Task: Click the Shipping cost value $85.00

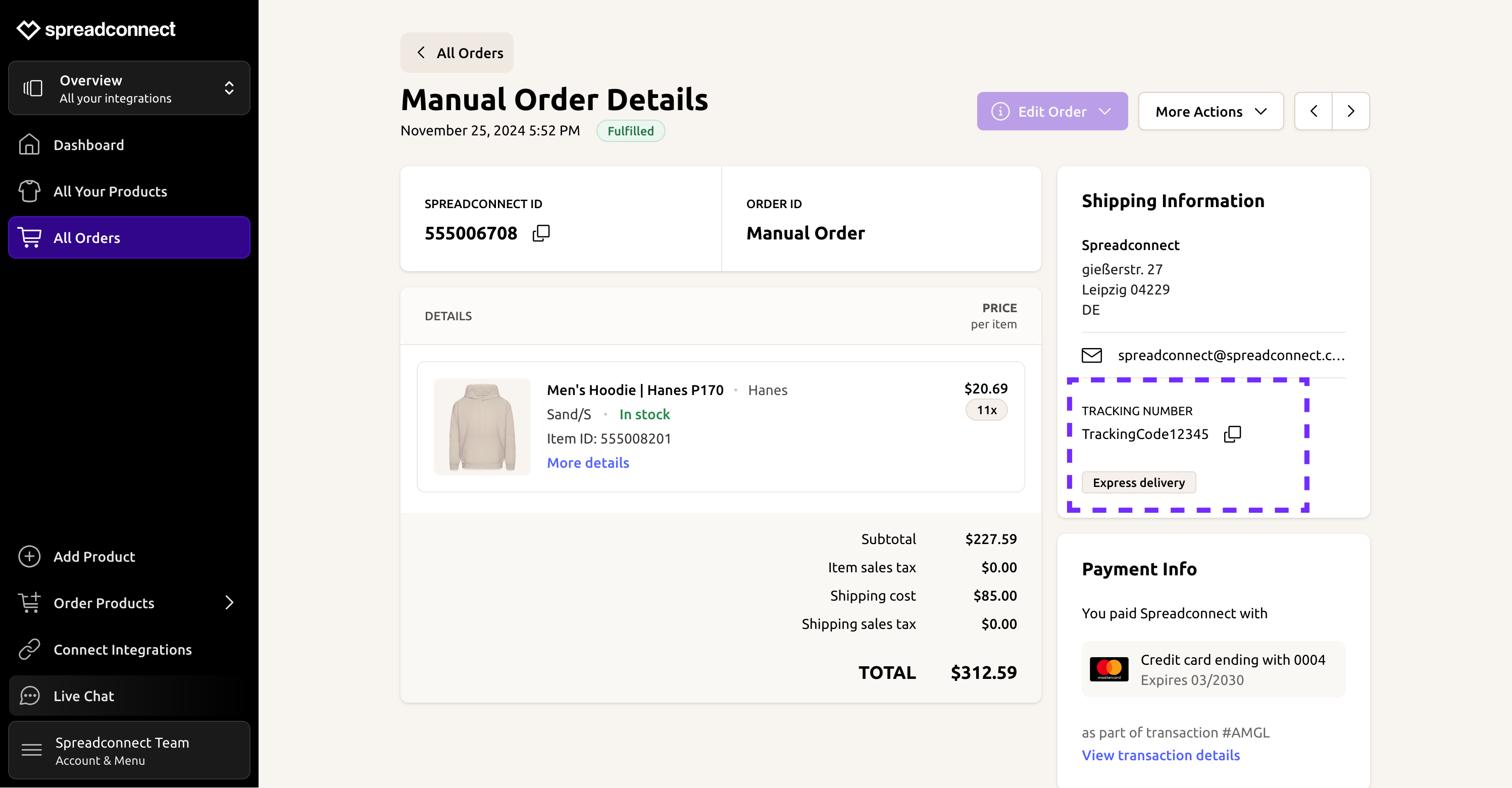Action: pos(995,596)
